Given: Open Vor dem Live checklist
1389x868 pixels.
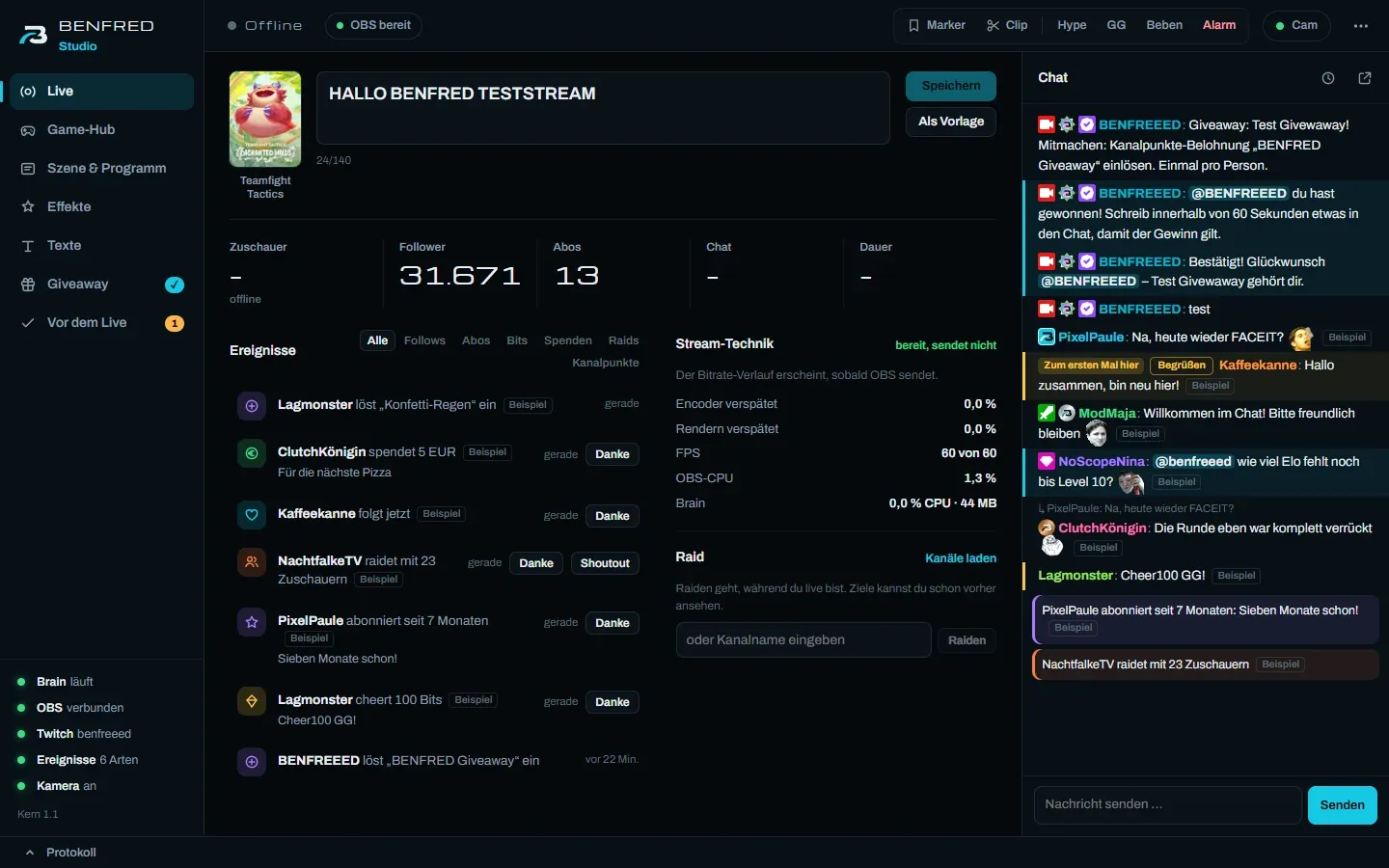Looking at the screenshot, I should point(101,323).
